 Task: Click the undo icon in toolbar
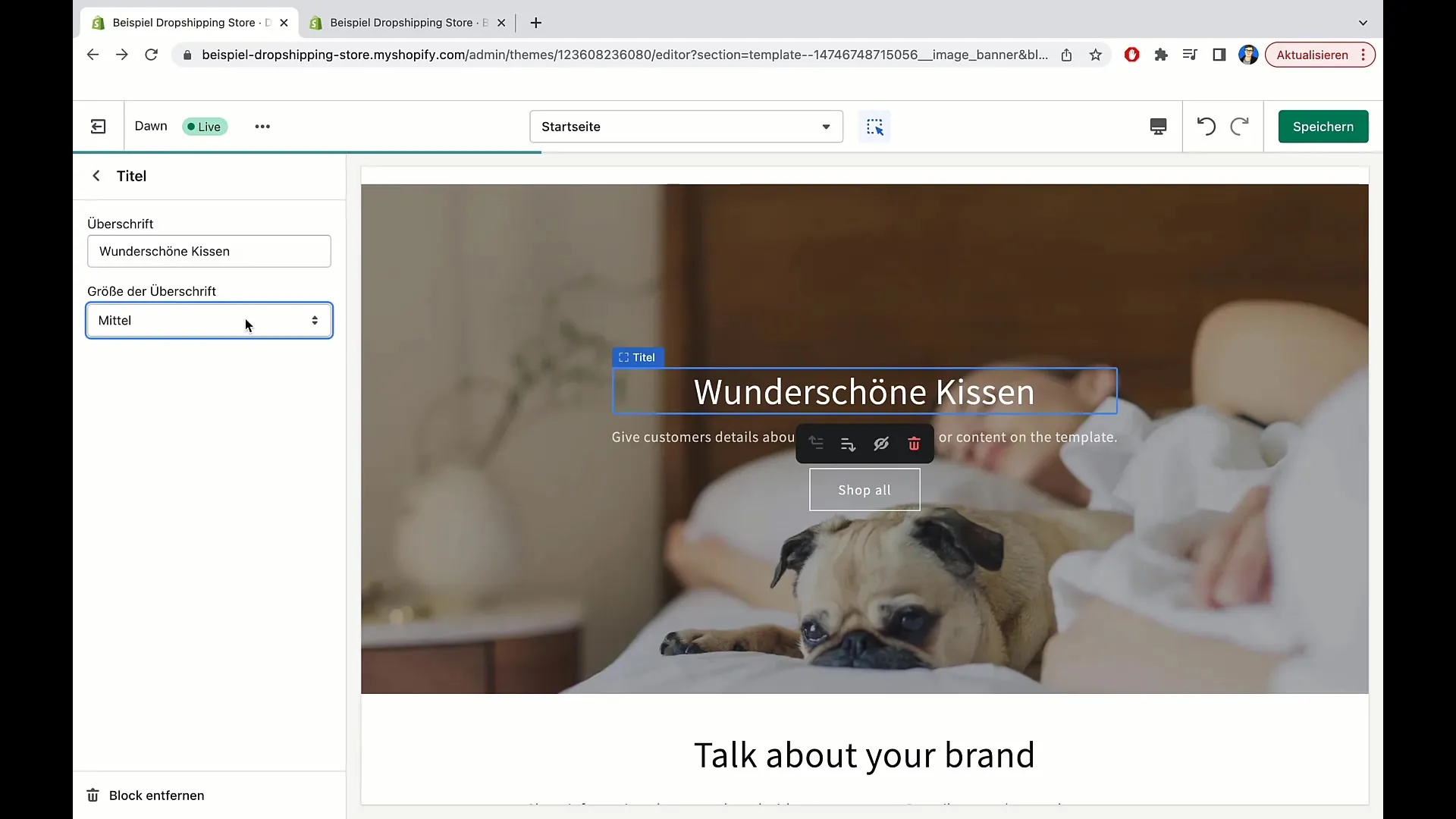pyautogui.click(x=1207, y=126)
